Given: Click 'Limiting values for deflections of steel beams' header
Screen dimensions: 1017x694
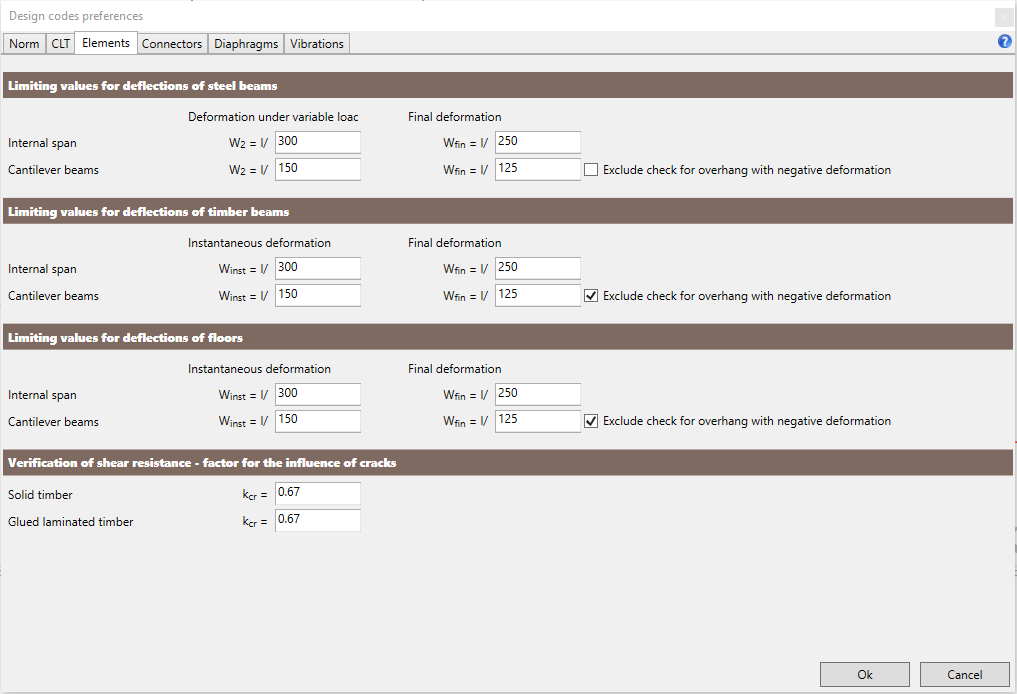Looking at the screenshot, I should pyautogui.click(x=508, y=86).
